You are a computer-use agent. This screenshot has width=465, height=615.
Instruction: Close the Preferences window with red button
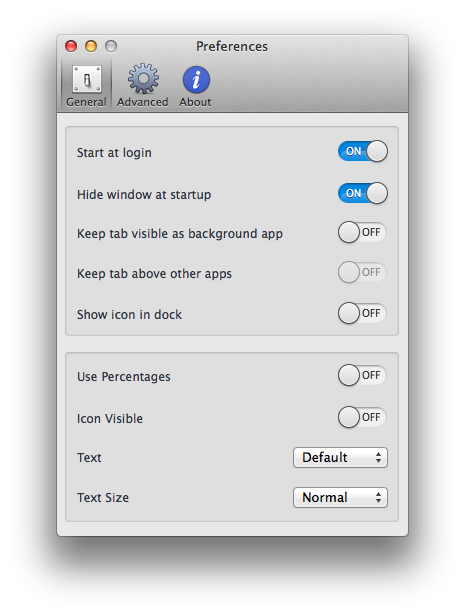point(71,46)
